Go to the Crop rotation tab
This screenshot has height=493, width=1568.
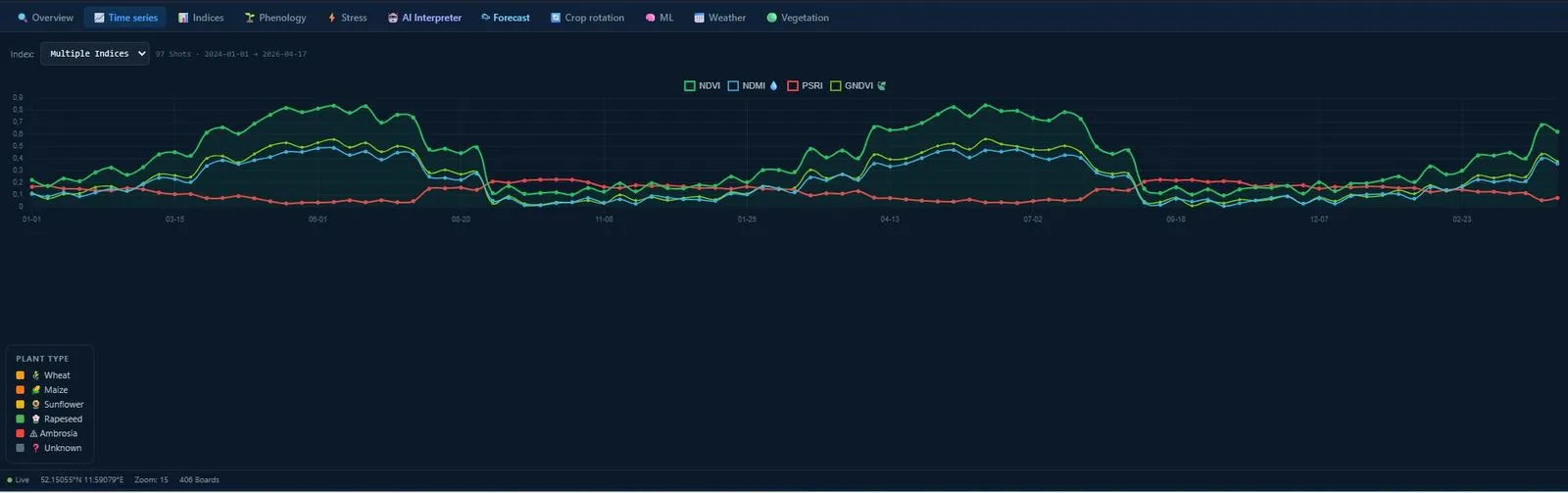point(587,18)
